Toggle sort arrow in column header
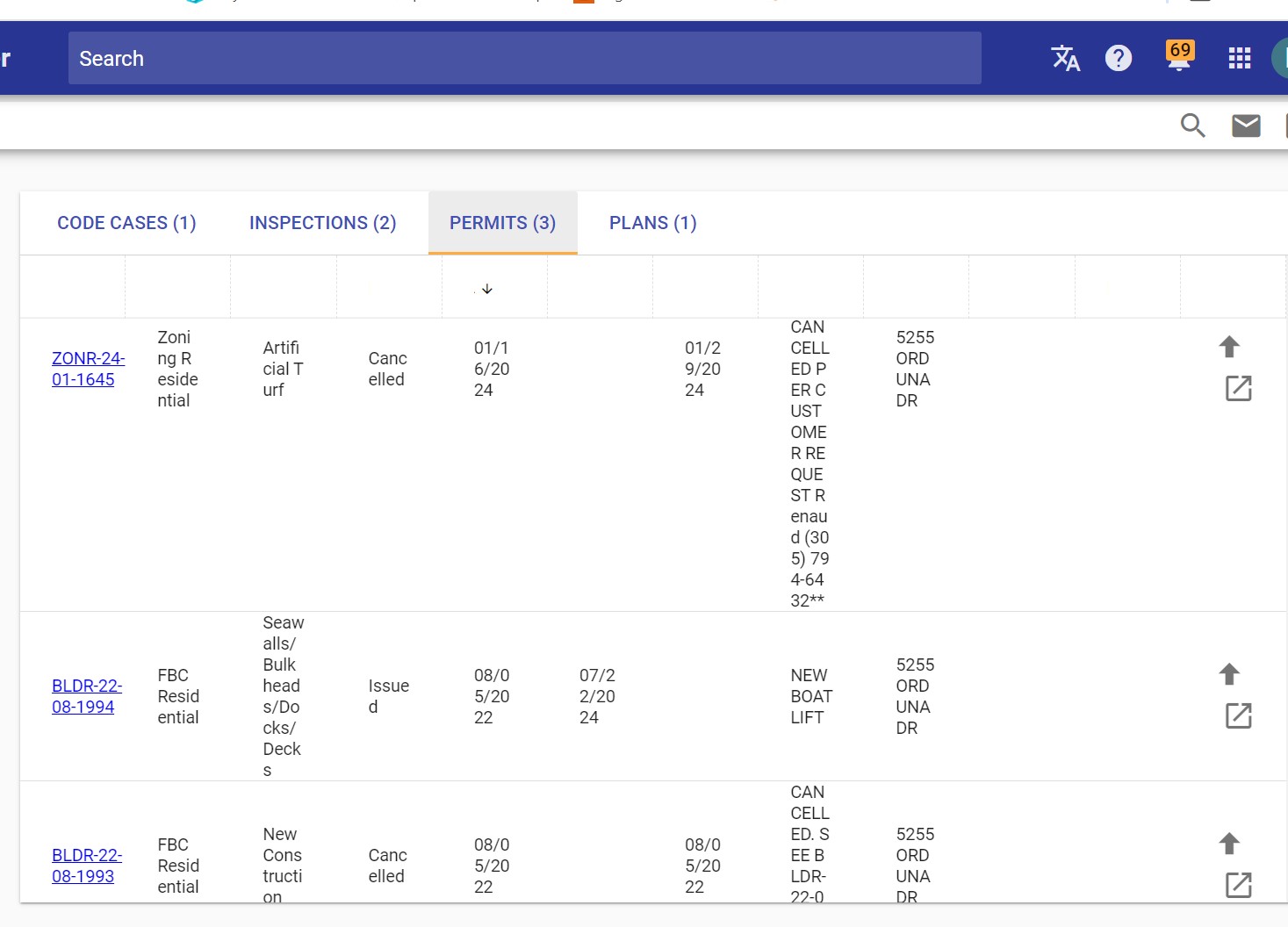 487,289
